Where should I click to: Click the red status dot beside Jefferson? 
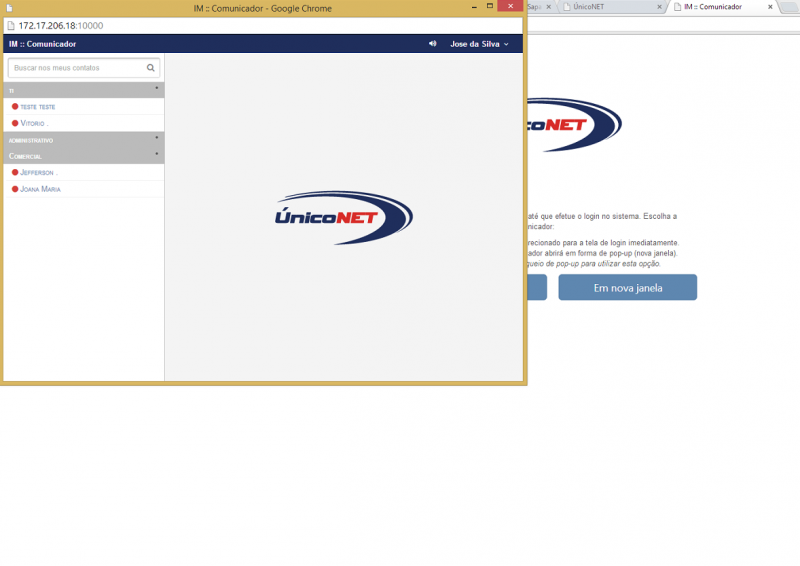coord(15,173)
